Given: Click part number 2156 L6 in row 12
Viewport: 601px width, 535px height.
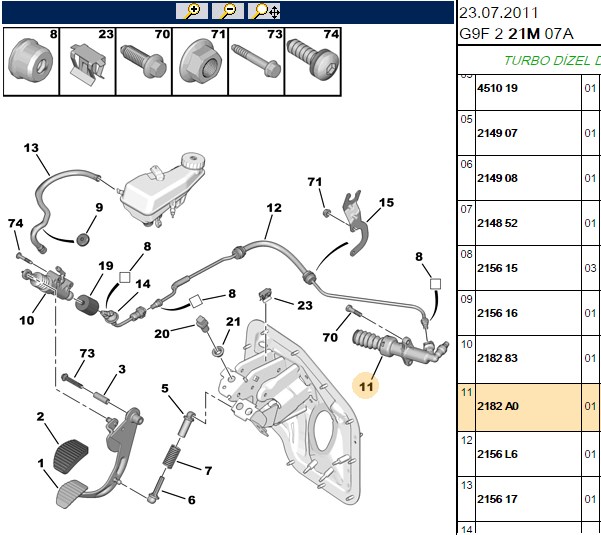Looking at the screenshot, I should [x=497, y=454].
